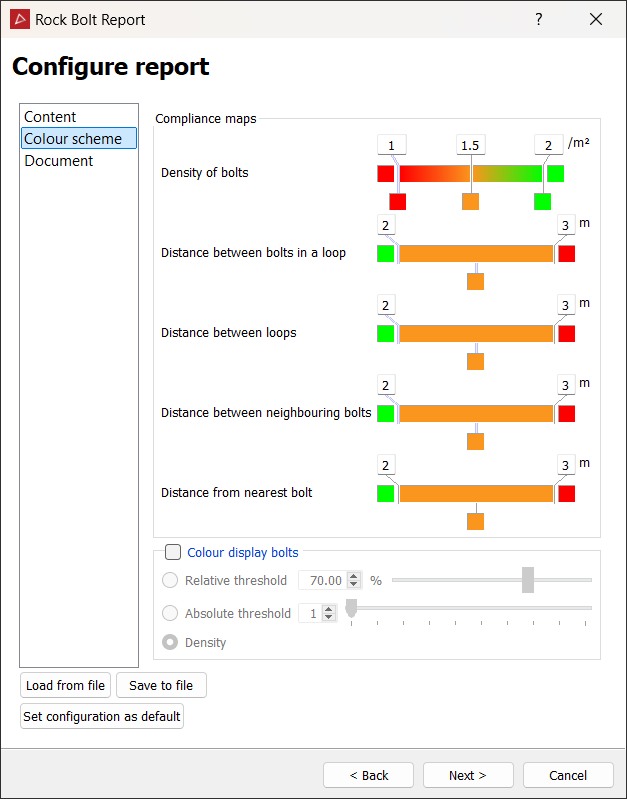Viewport: 627px width, 799px height.
Task: Switch to the Document section
Action: (58, 161)
